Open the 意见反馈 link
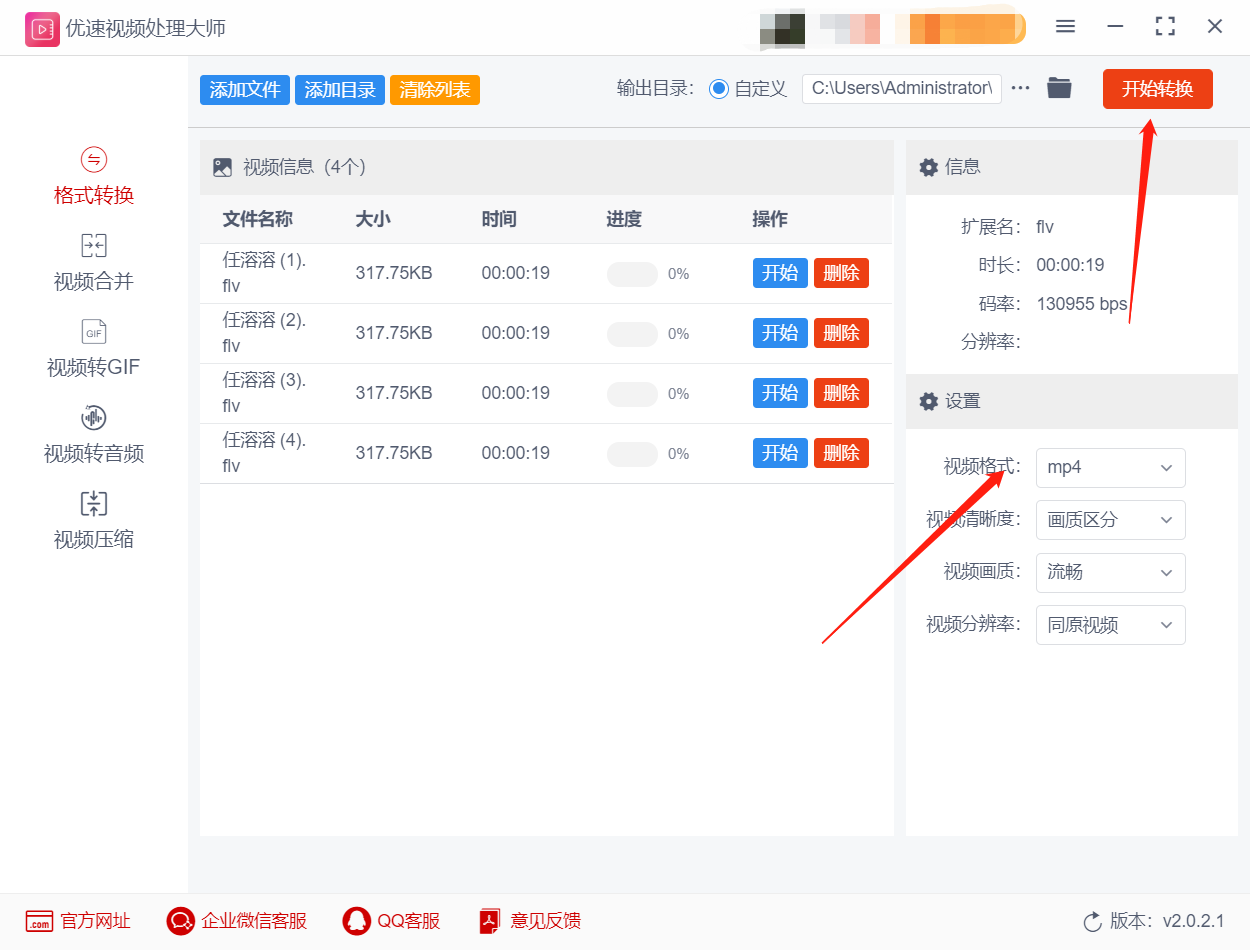The width and height of the screenshot is (1250, 950). (546, 921)
